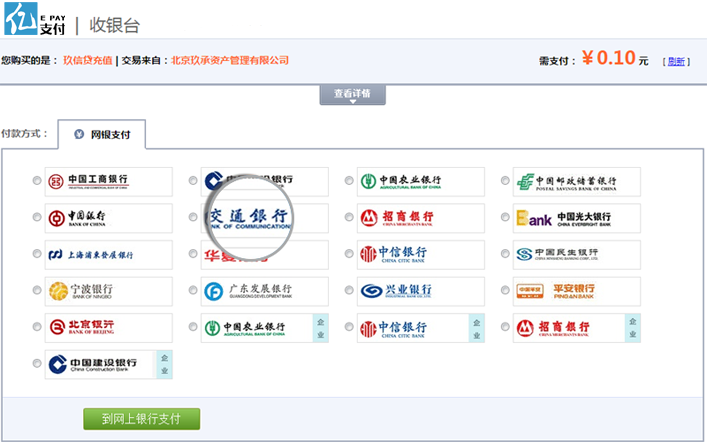Select radio button for 宁波银行
This screenshot has width=707, height=442.
[x=37, y=290]
